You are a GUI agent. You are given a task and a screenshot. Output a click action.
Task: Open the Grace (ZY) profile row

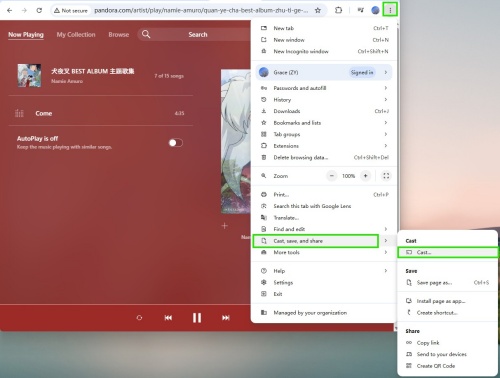point(324,72)
